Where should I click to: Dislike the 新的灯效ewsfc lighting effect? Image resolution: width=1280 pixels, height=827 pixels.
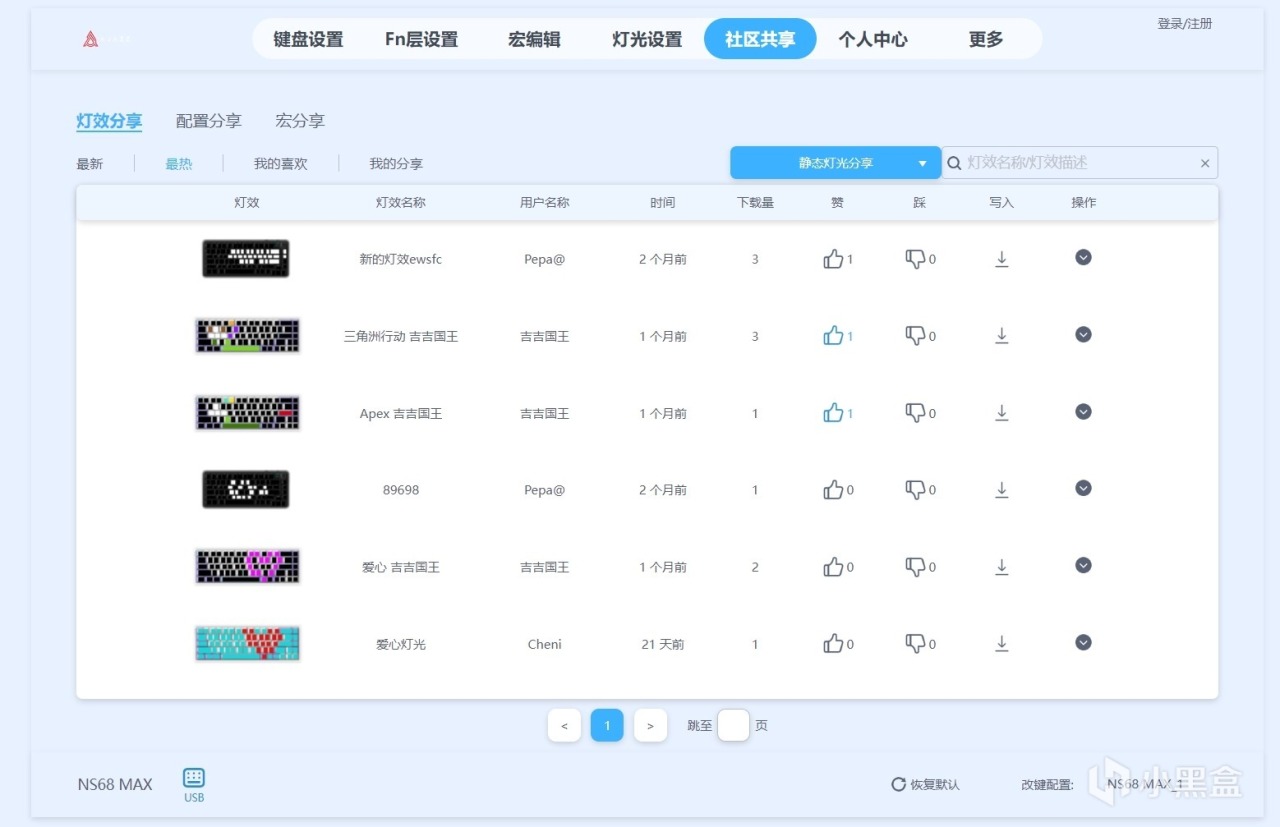click(915, 259)
